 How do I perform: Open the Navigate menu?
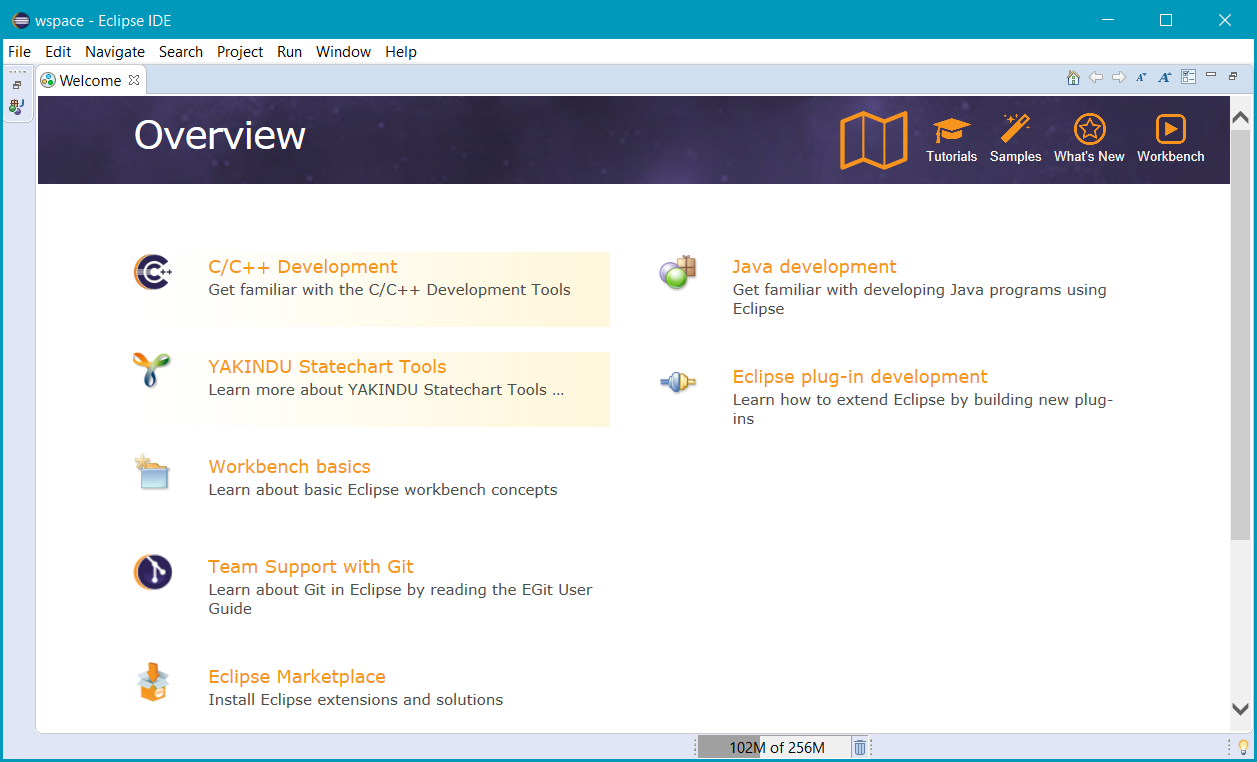[x=115, y=52]
